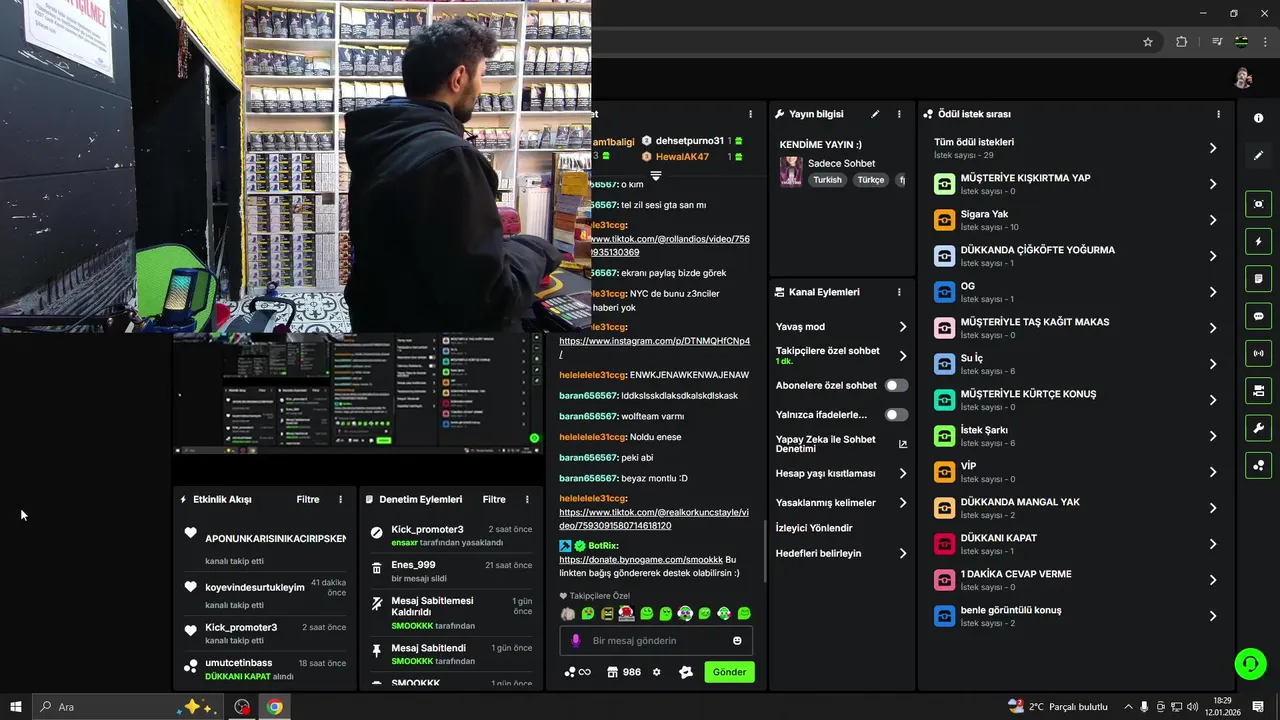
Task: Open Chrome extensions puzzle icon
Action: tap(1181, 42)
